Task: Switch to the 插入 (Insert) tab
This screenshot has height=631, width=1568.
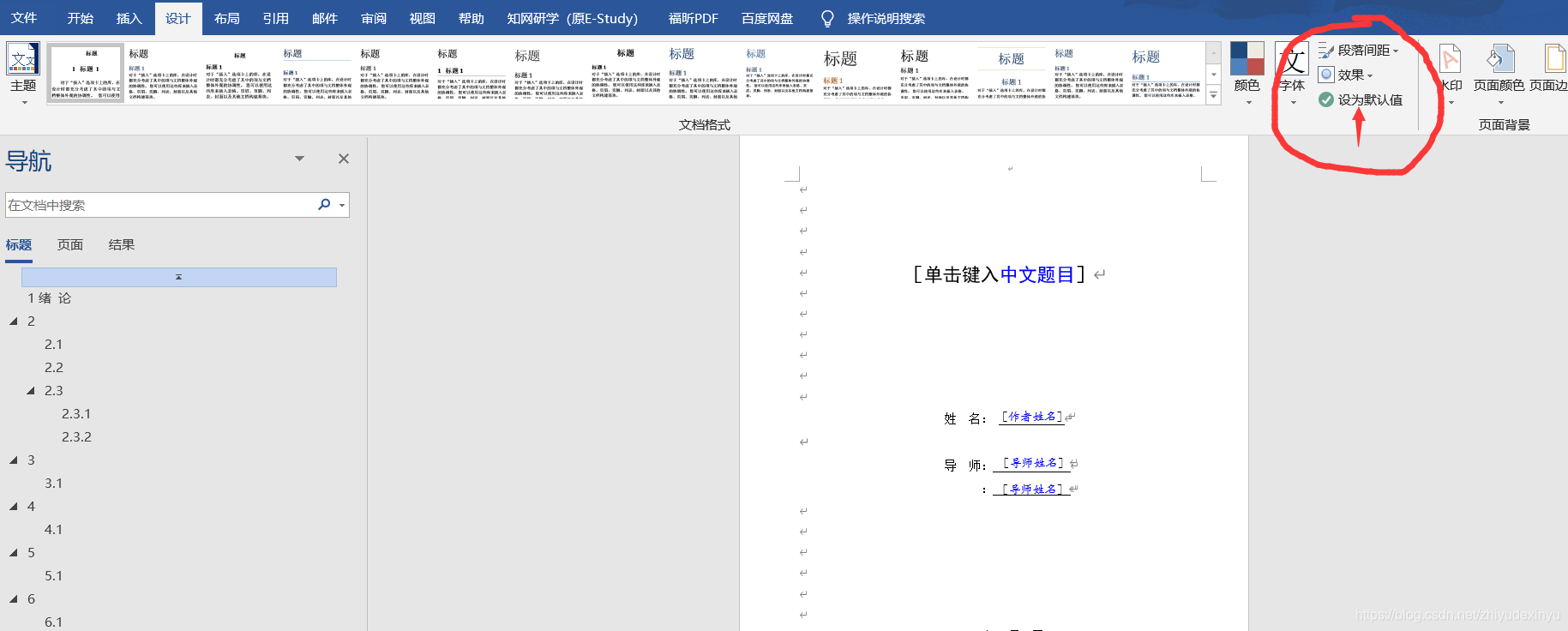Action: [129, 18]
